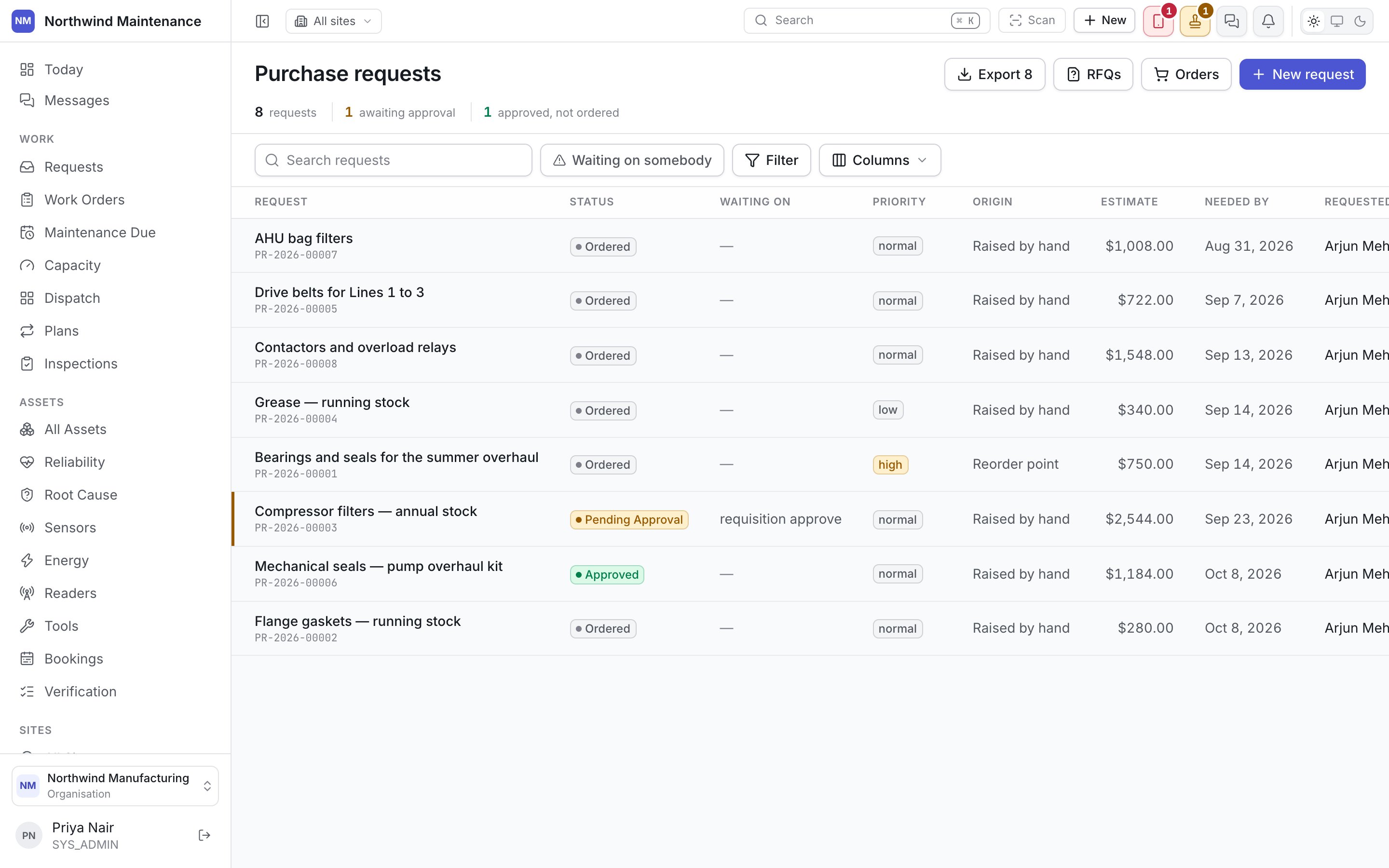Open the chat messages icon in top bar
Screen dimensions: 1389x868
pos(1231,21)
